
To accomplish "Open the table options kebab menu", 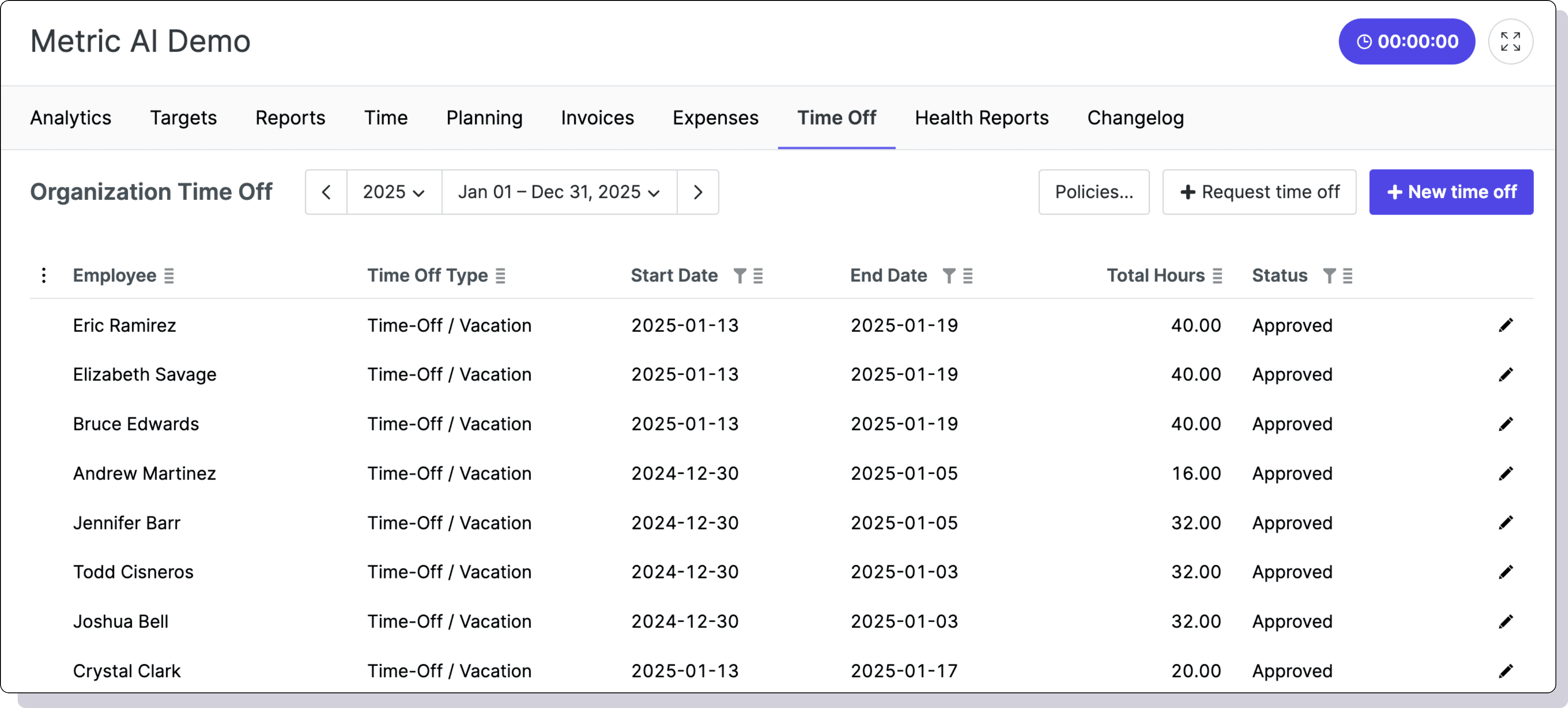I will (x=43, y=275).
